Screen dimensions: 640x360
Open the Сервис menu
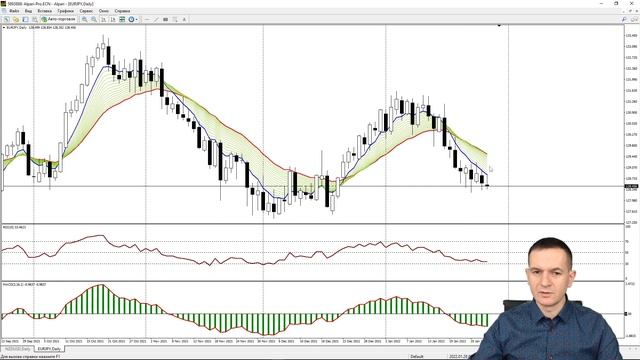[x=86, y=11]
